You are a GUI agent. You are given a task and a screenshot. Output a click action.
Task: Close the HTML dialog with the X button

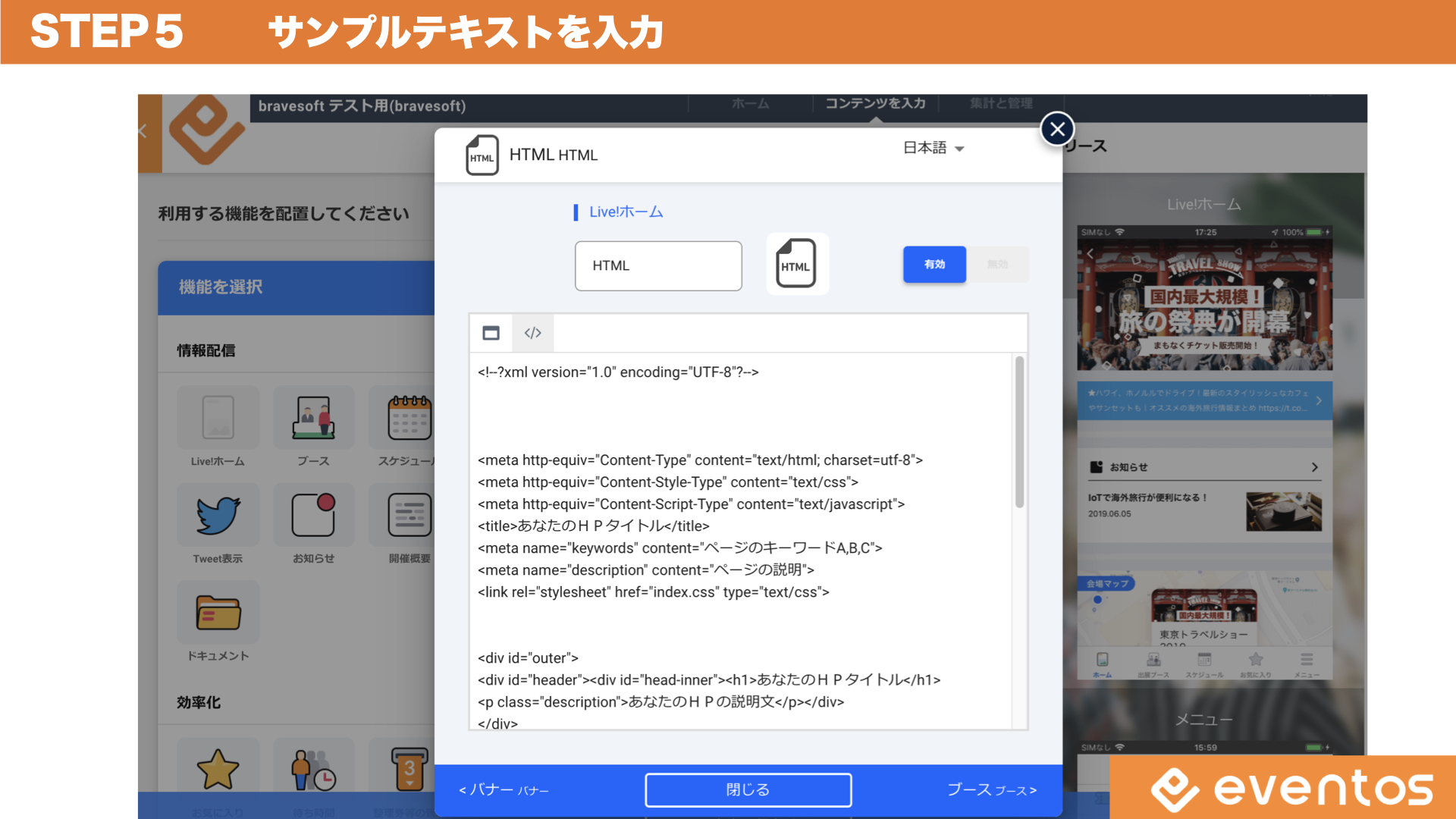click(1057, 129)
